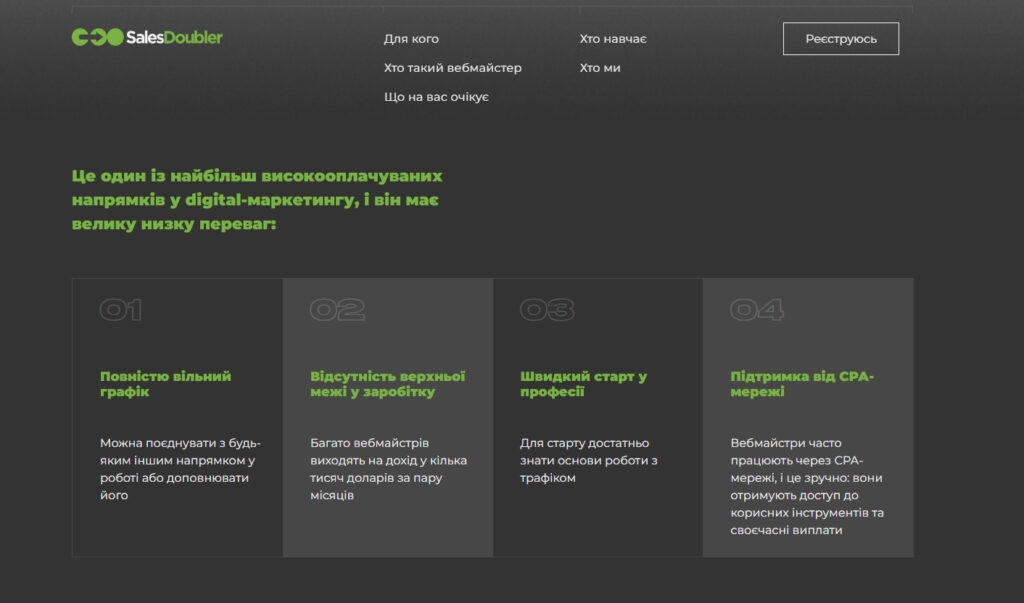Click the SalesDoubler logo
The width and height of the screenshot is (1024, 603).
[x=147, y=38]
